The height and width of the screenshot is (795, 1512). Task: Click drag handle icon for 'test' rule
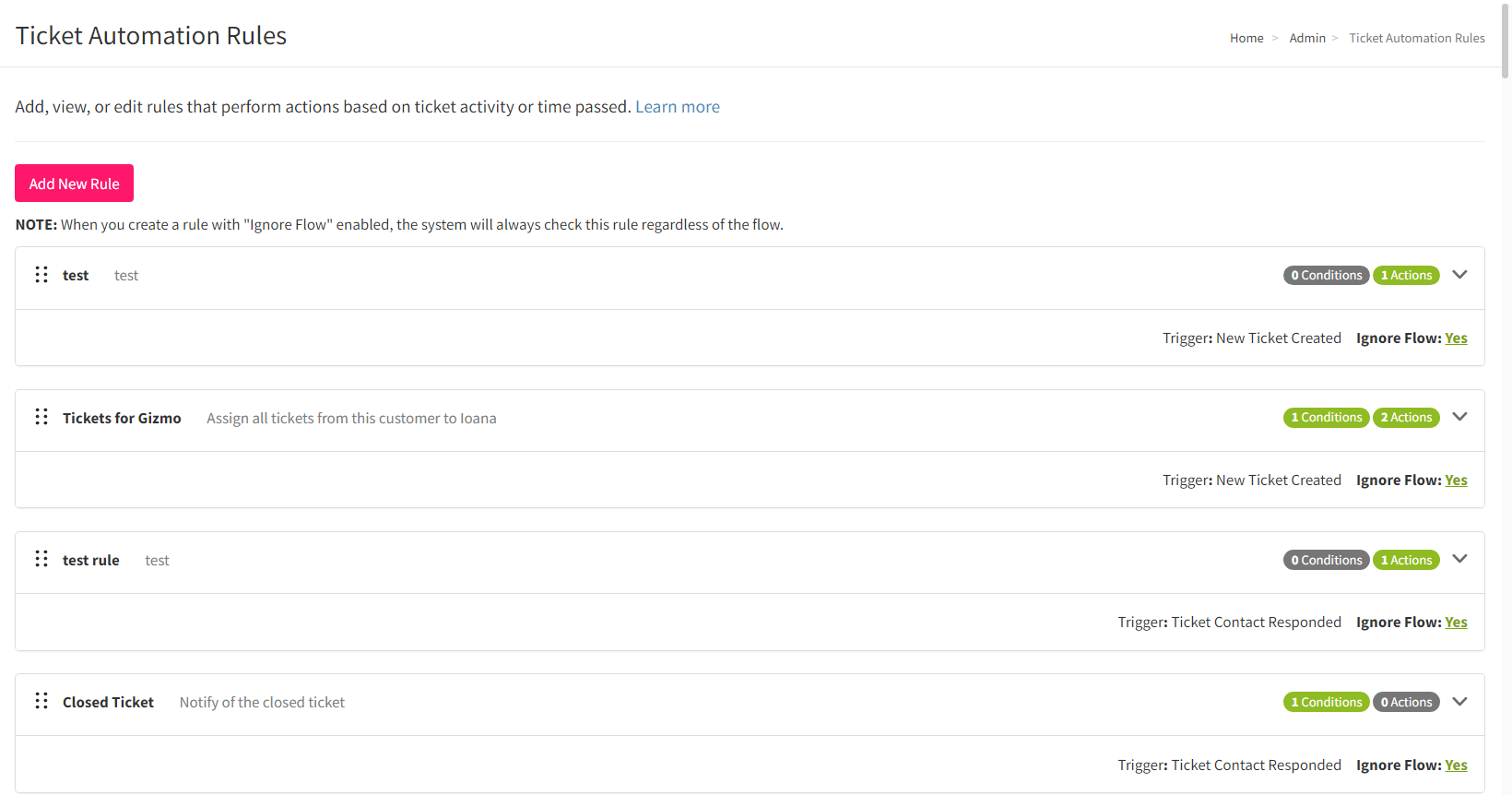tap(41, 275)
